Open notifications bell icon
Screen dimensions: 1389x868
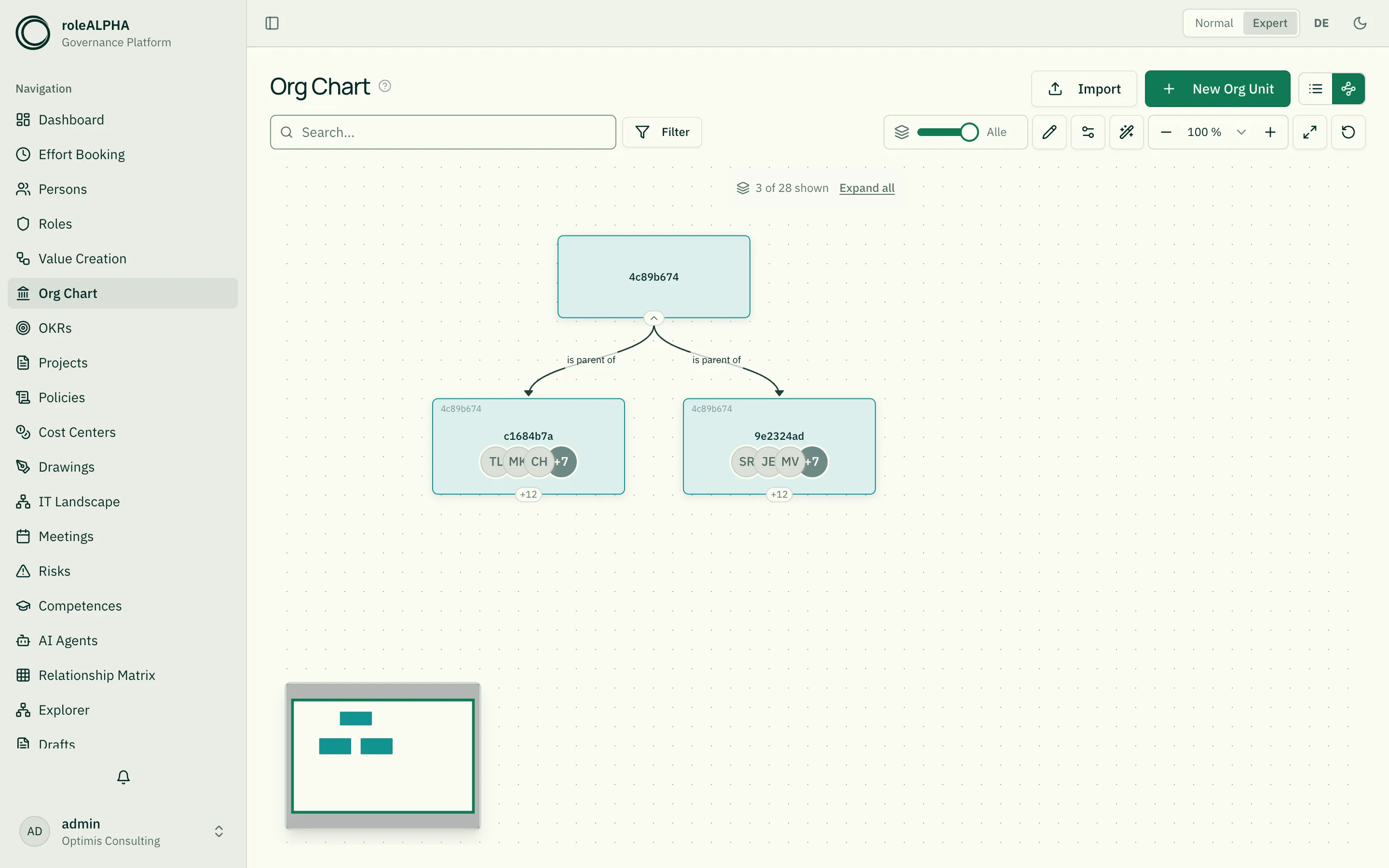(123, 777)
